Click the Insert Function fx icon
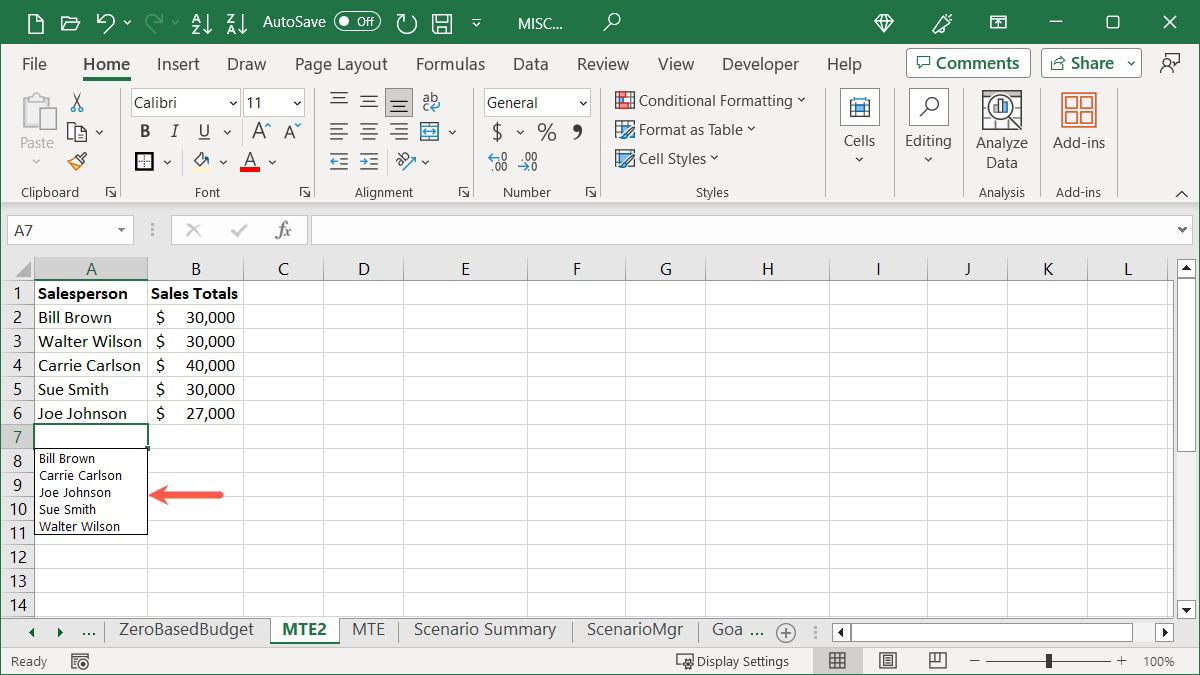Image resolution: width=1200 pixels, height=675 pixels. tap(283, 229)
